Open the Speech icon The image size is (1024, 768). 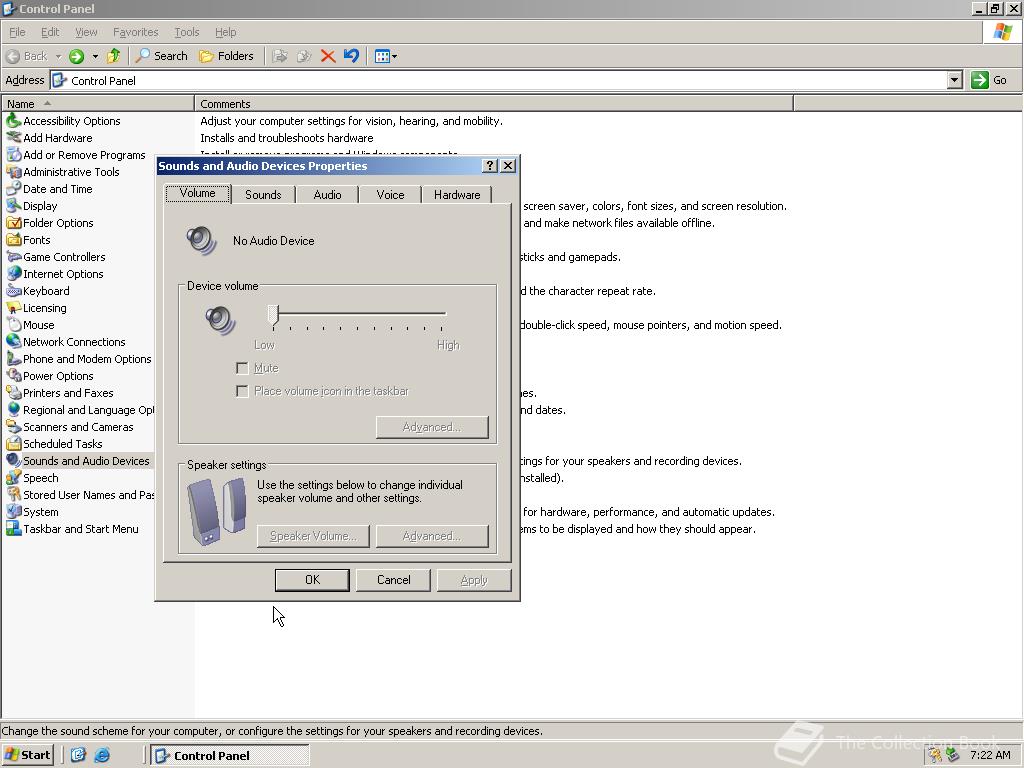13,477
